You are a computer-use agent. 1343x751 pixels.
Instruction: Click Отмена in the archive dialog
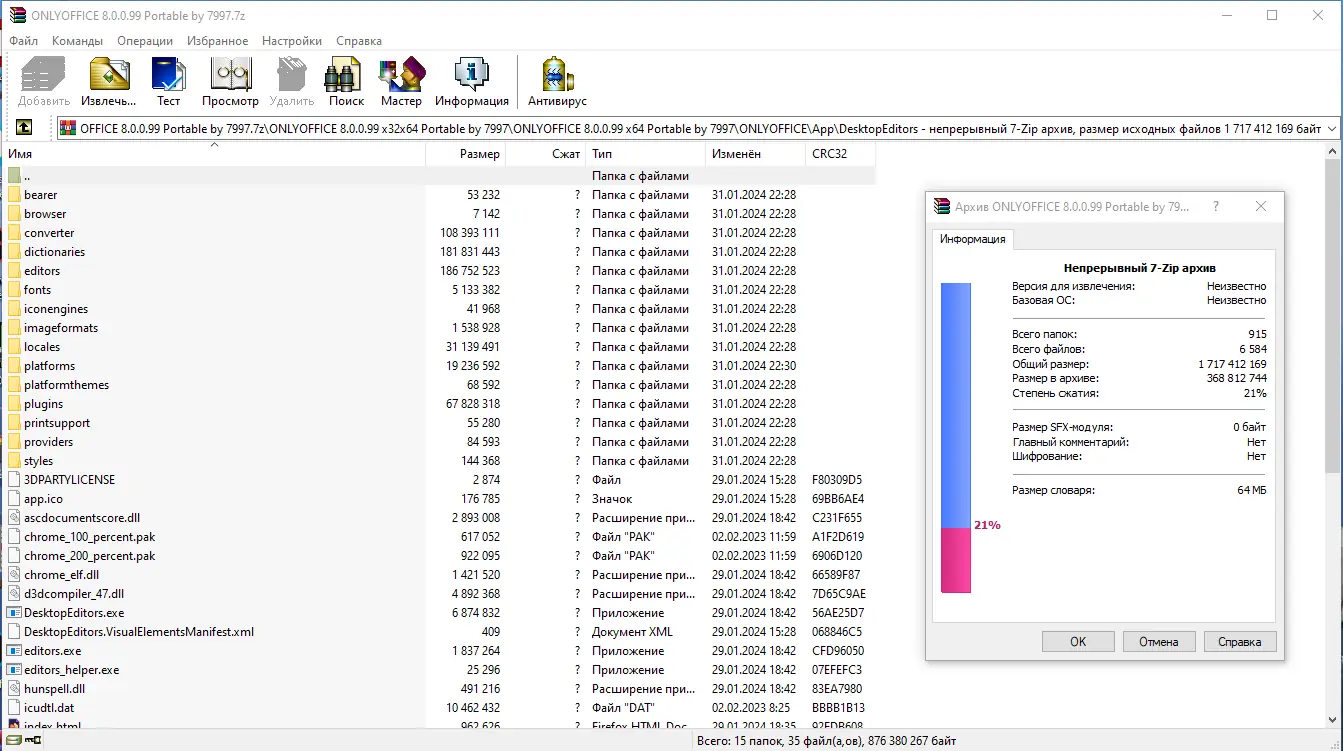click(x=1159, y=642)
